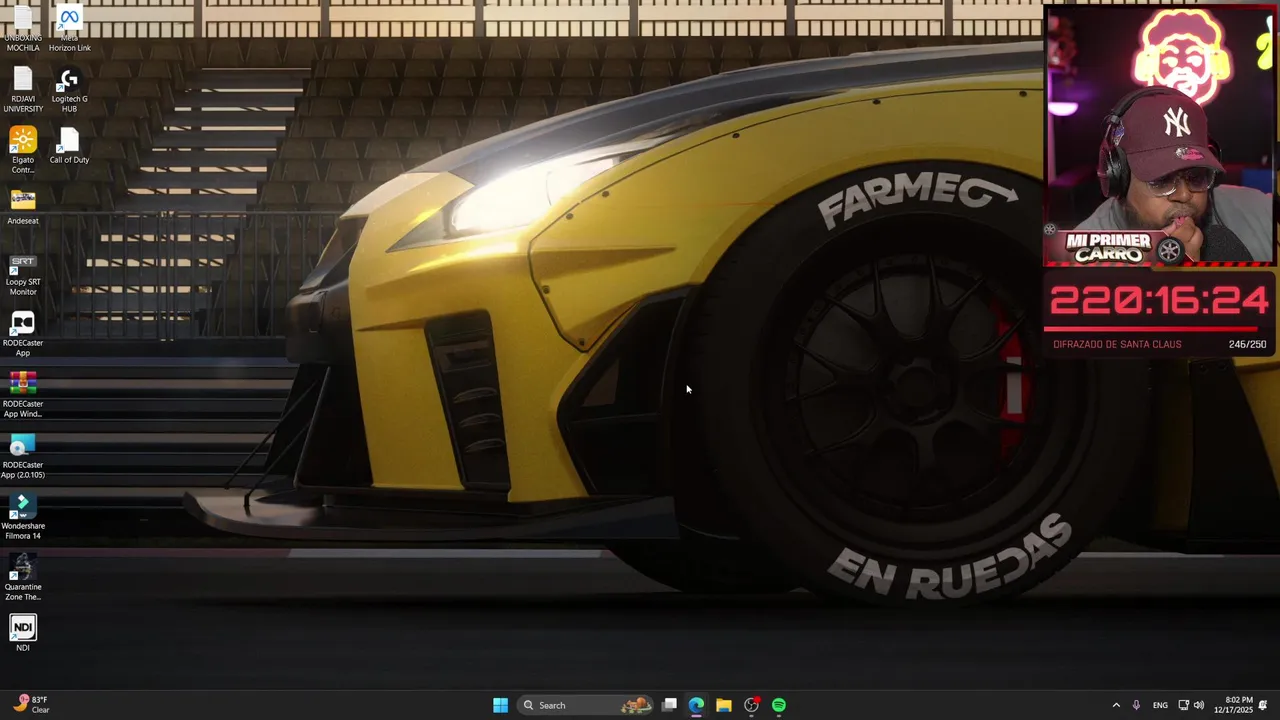Select the Call of Duty shortcut
Viewport: 1280px width, 720px height.
[69, 146]
